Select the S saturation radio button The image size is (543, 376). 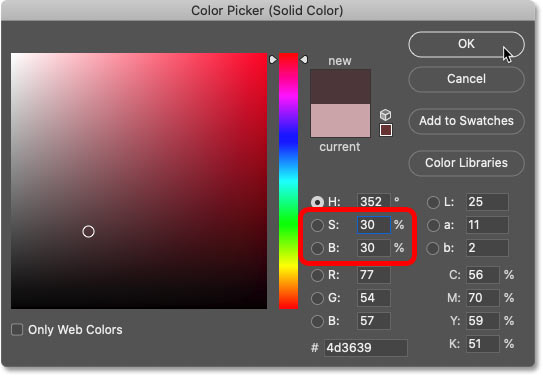(317, 225)
